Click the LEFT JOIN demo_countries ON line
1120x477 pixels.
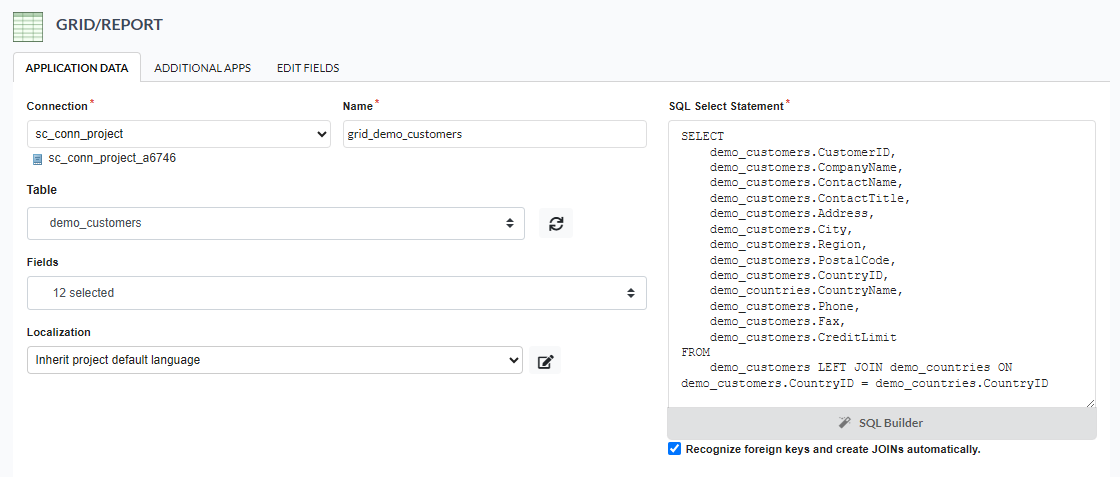(860, 368)
